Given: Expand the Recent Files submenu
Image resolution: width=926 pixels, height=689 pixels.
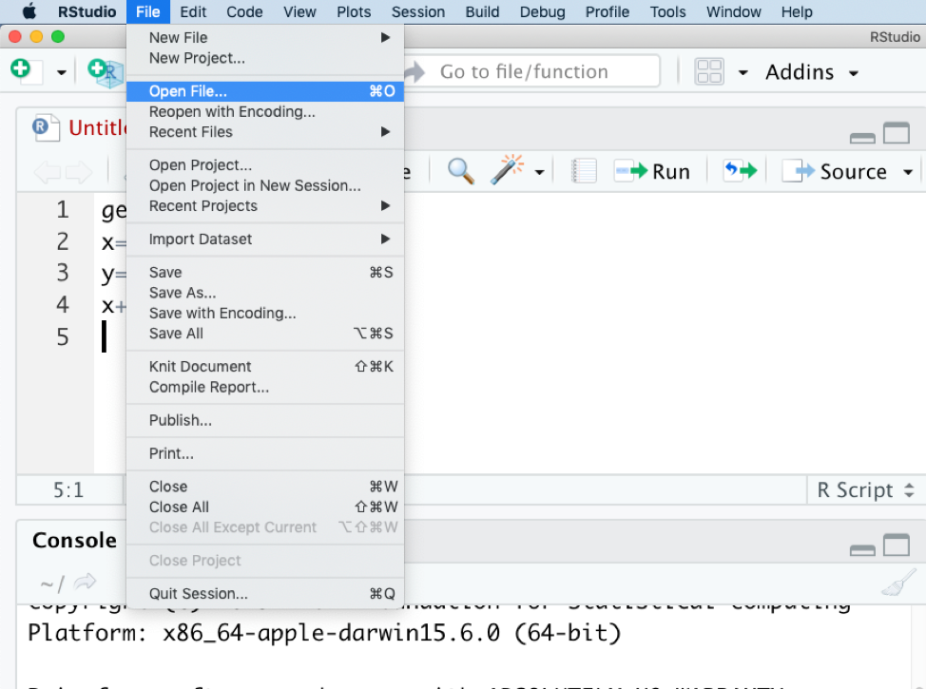Looking at the screenshot, I should click(x=265, y=132).
